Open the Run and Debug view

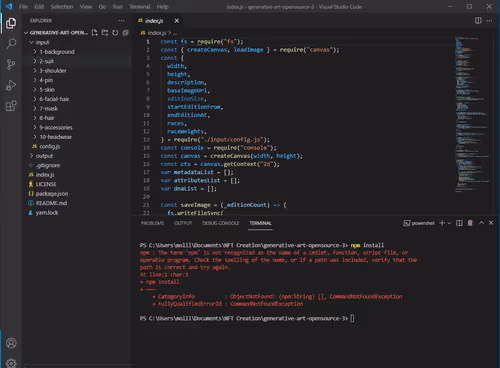point(11,85)
